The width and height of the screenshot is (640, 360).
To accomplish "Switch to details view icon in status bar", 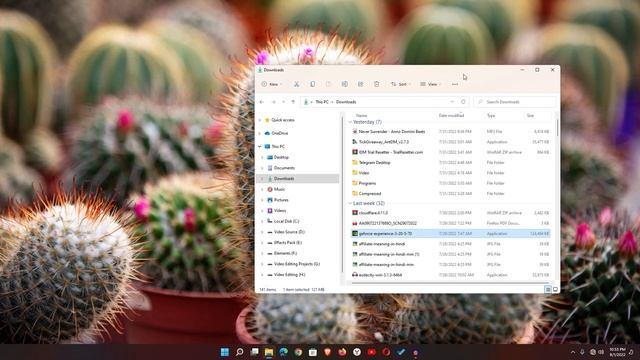I will click(x=548, y=289).
